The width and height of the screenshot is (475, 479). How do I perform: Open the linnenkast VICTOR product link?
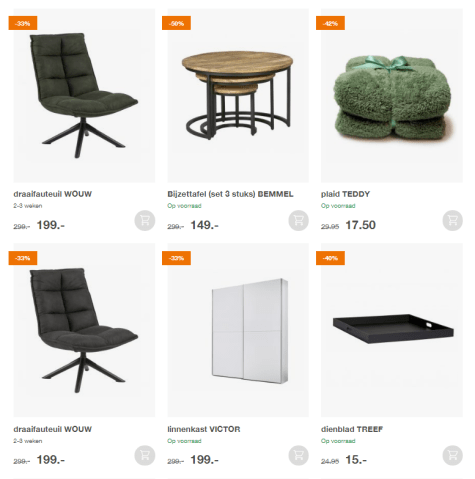[x=204, y=429]
